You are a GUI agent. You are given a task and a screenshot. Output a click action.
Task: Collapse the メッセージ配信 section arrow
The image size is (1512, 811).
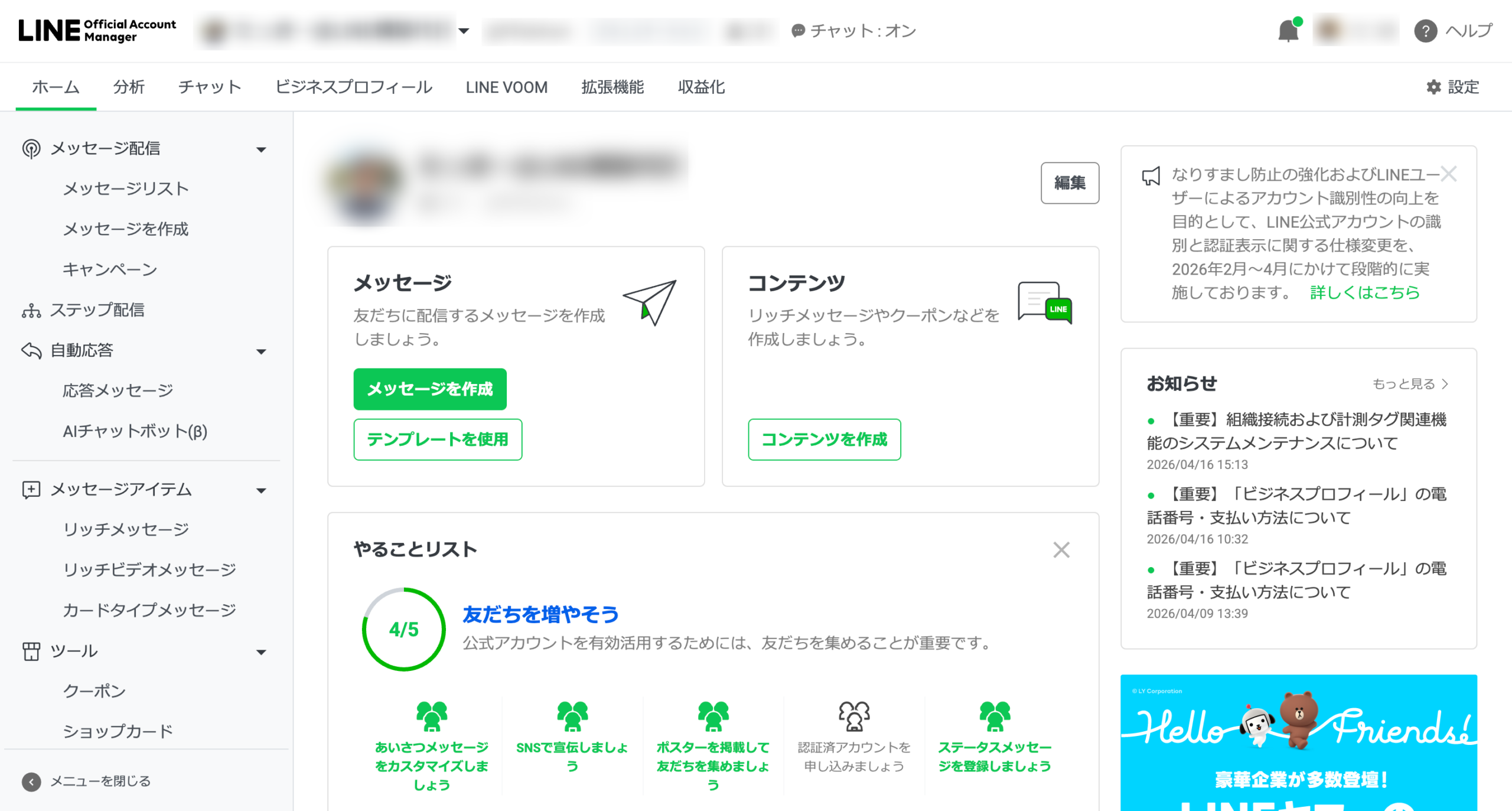coord(261,149)
